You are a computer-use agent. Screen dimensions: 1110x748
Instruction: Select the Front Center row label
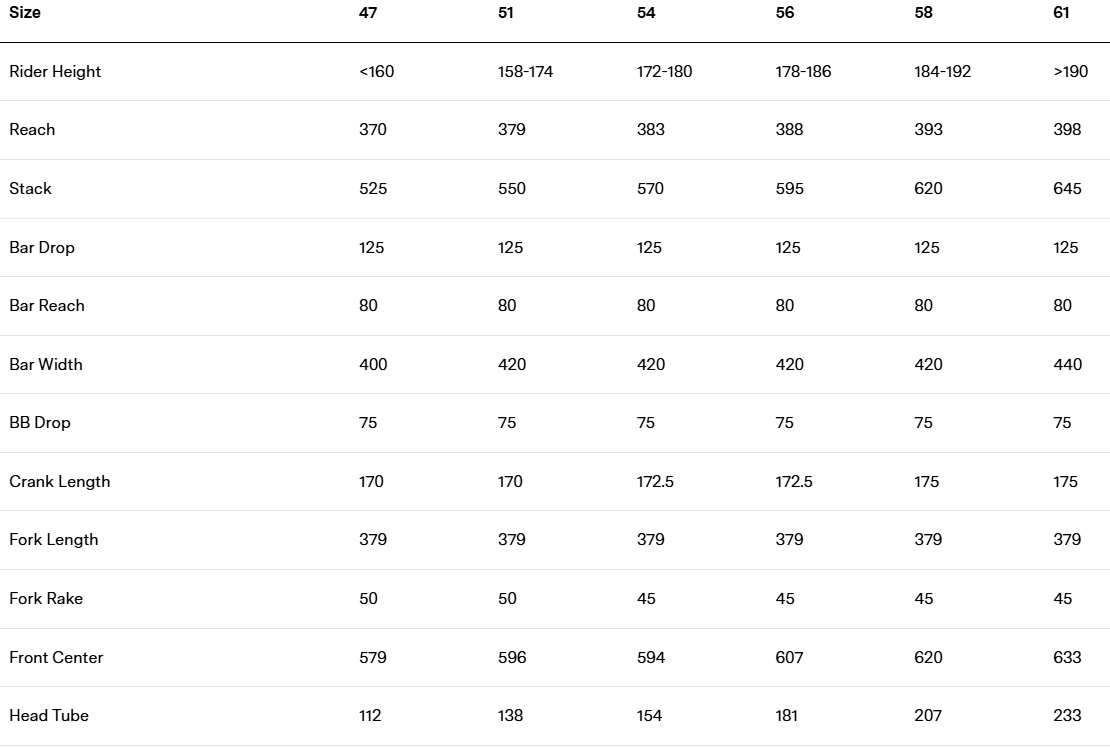56,658
